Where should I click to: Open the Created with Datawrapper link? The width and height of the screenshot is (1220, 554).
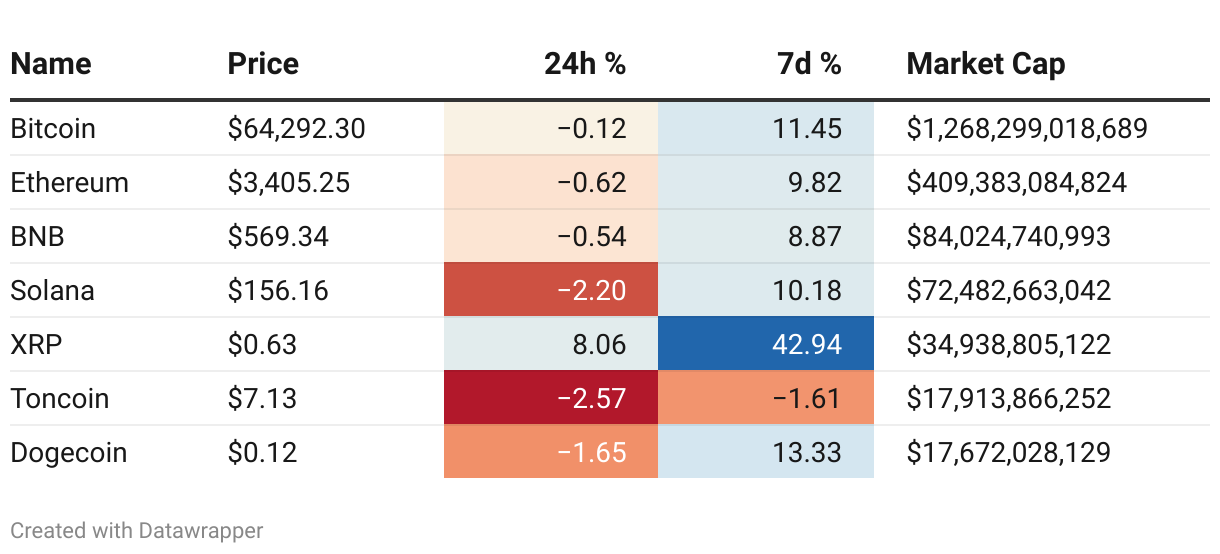click(x=137, y=530)
